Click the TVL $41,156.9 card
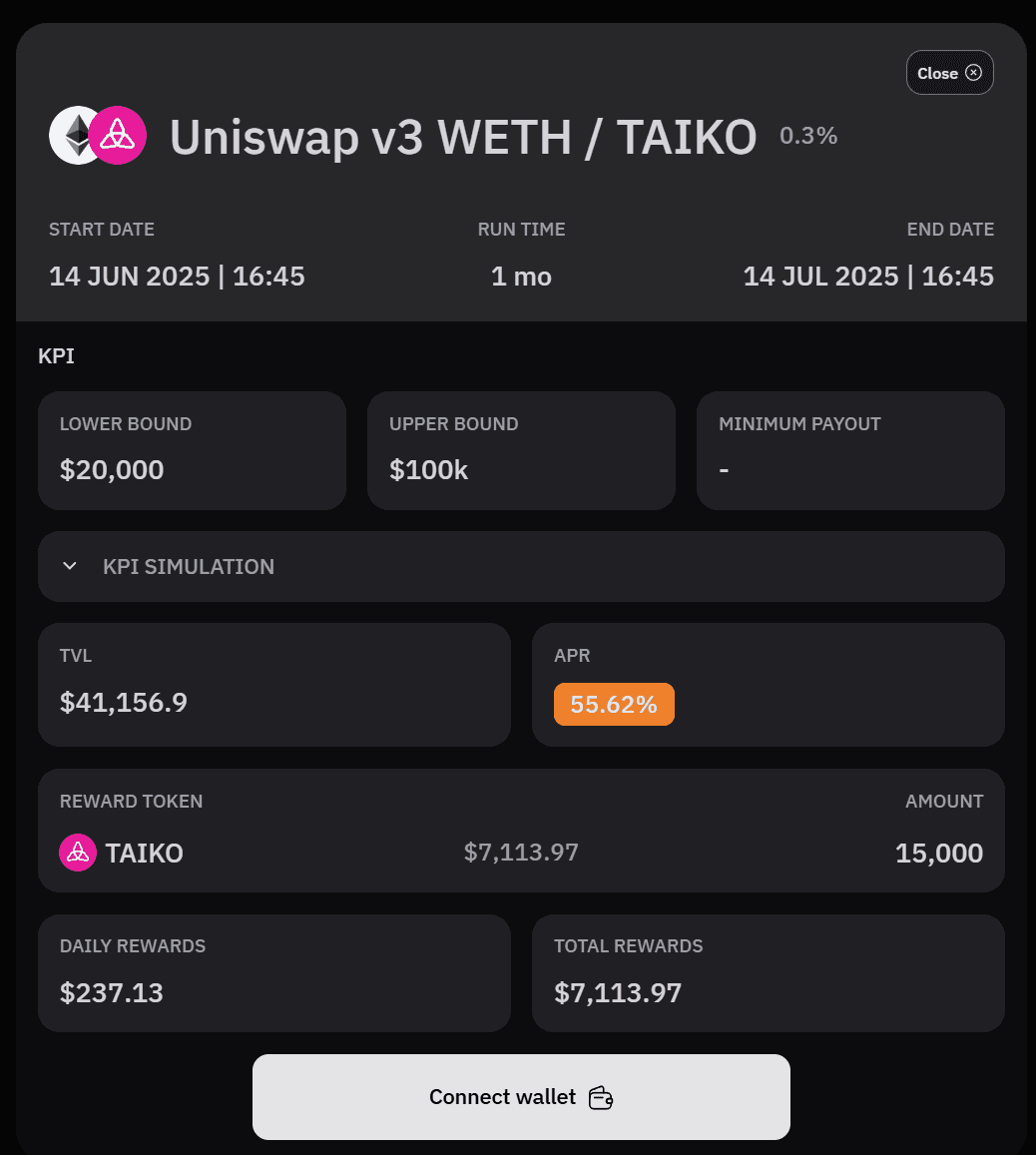 point(274,685)
